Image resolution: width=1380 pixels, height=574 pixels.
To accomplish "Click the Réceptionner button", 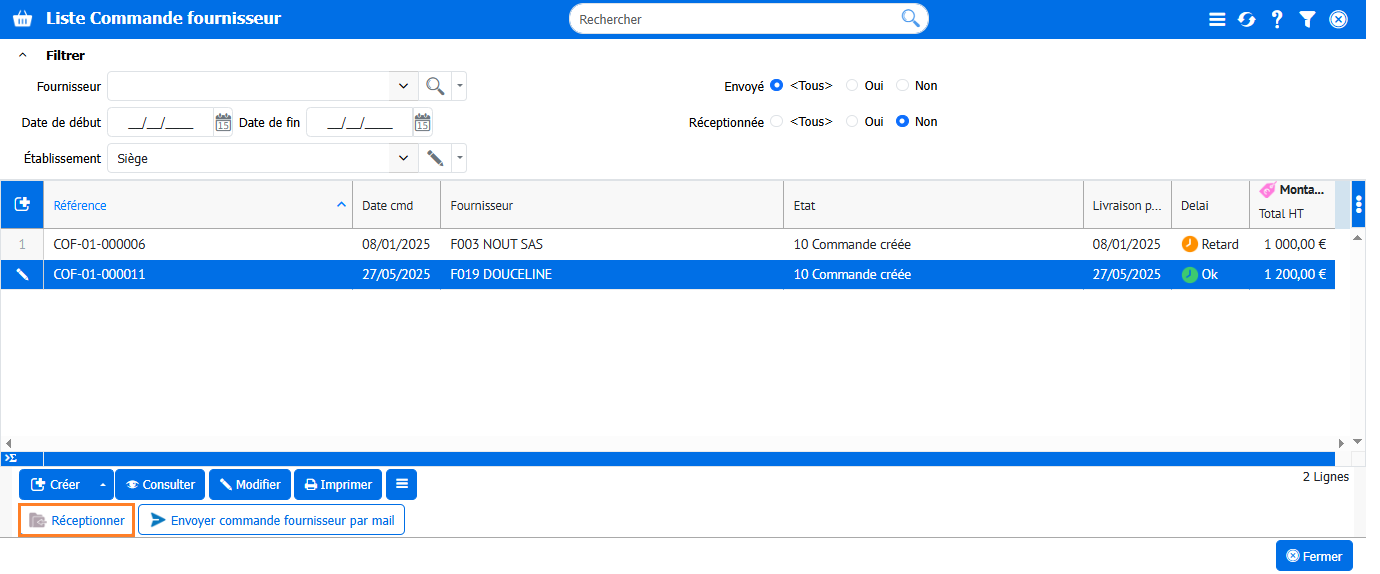I will pos(77,520).
